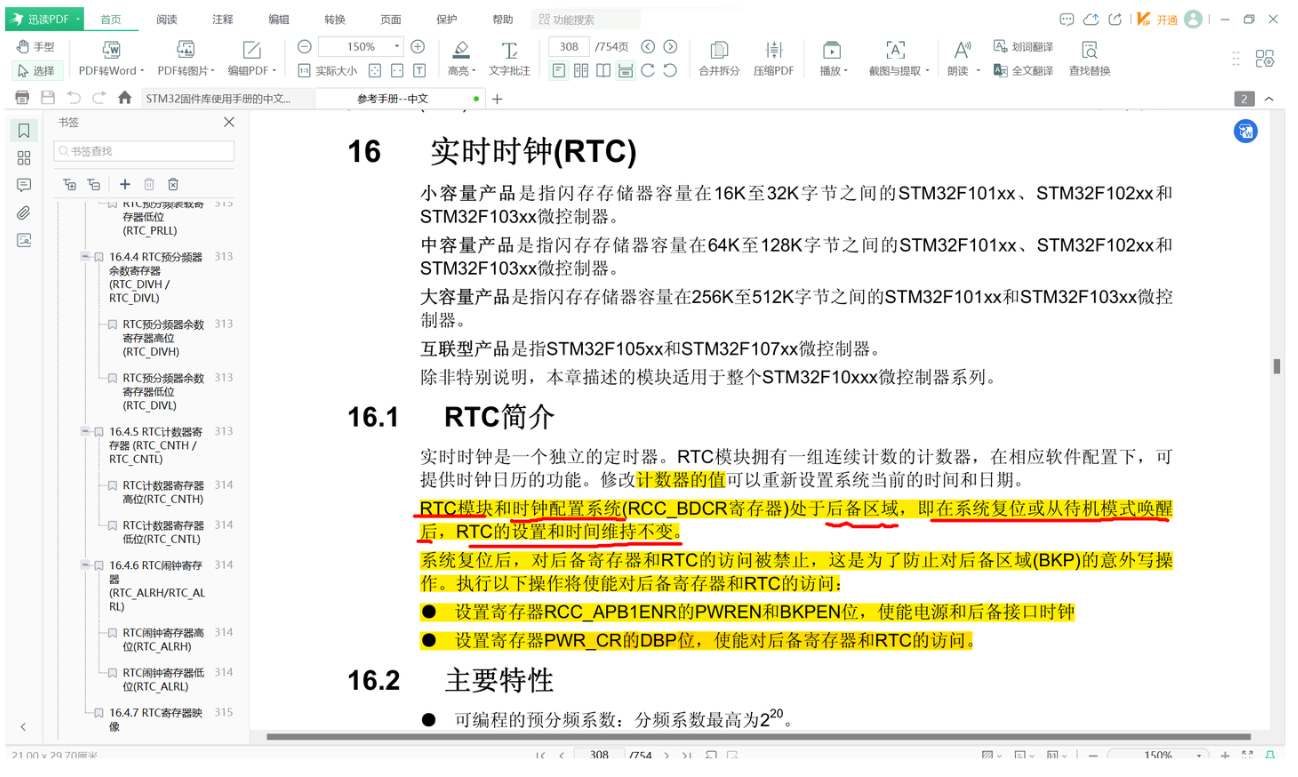Image resolution: width=1298 pixels, height=777 pixels.
Task: Open the 查找替换 find and replace tool
Action: pyautogui.click(x=1089, y=58)
